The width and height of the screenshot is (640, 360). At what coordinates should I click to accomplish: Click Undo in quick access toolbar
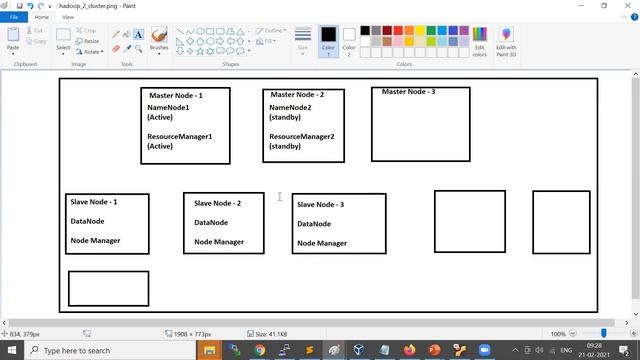(x=30, y=6)
